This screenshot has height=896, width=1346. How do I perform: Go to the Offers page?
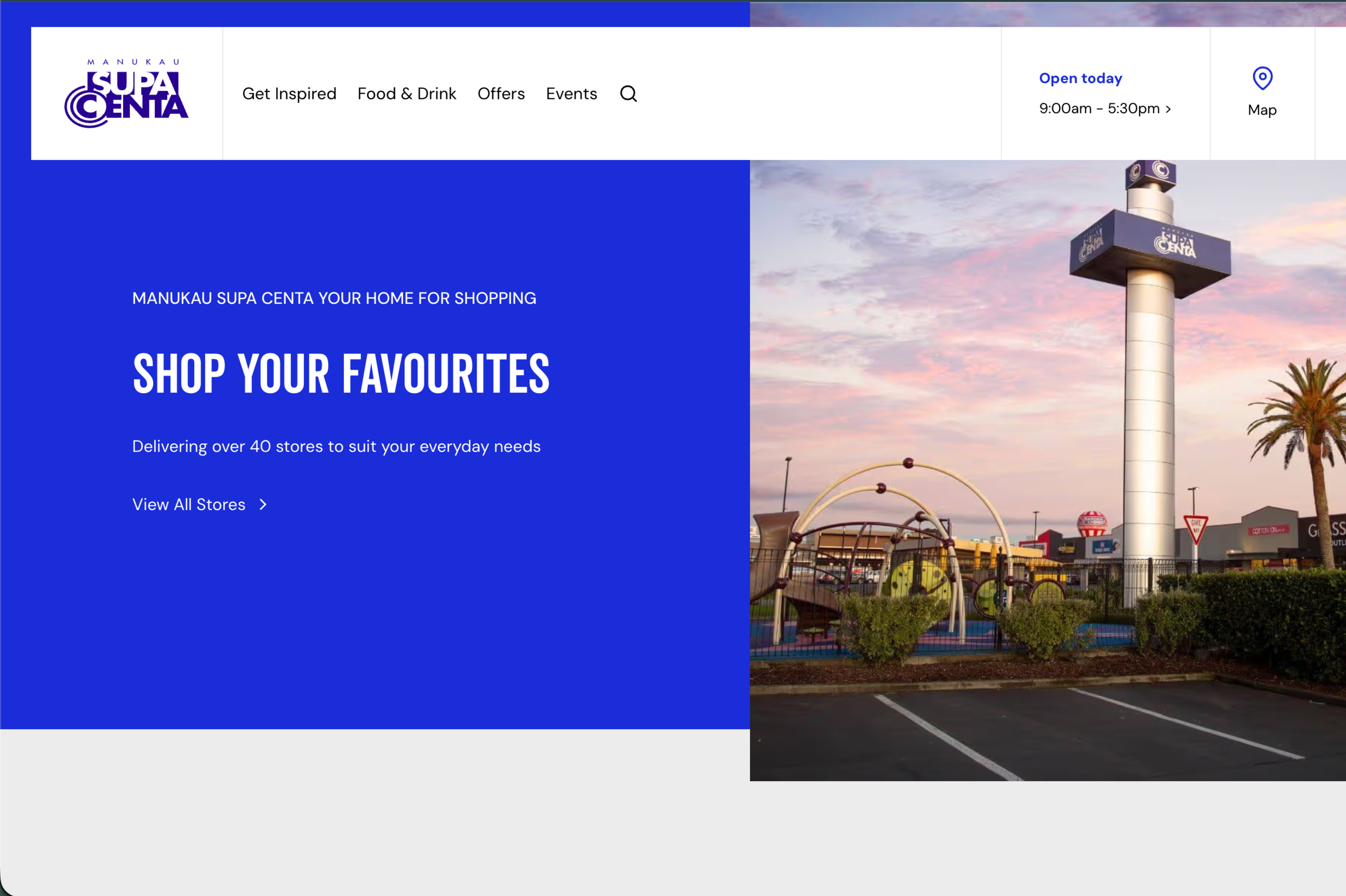(x=501, y=94)
